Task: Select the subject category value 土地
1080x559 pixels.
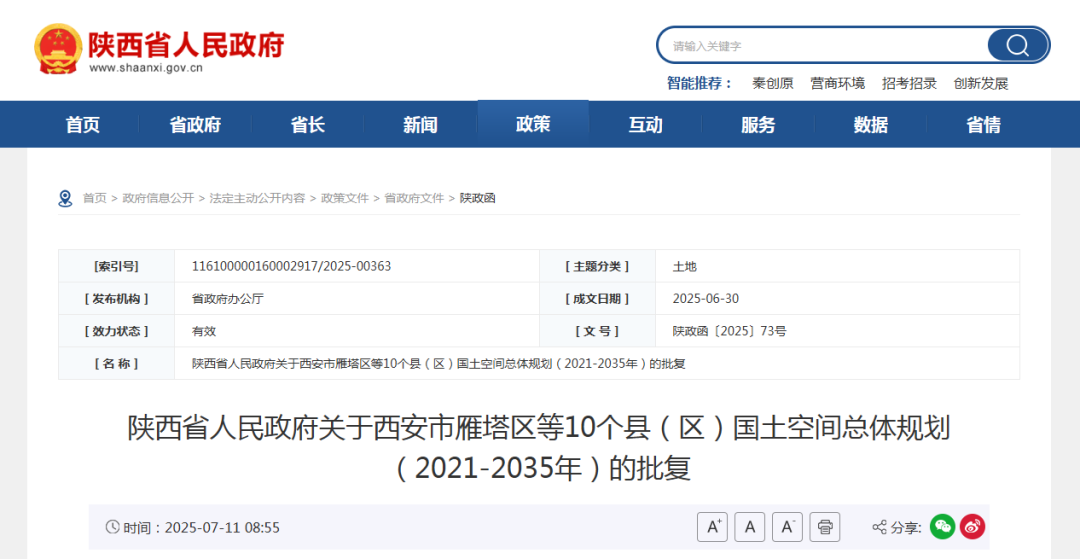Action: [x=685, y=266]
